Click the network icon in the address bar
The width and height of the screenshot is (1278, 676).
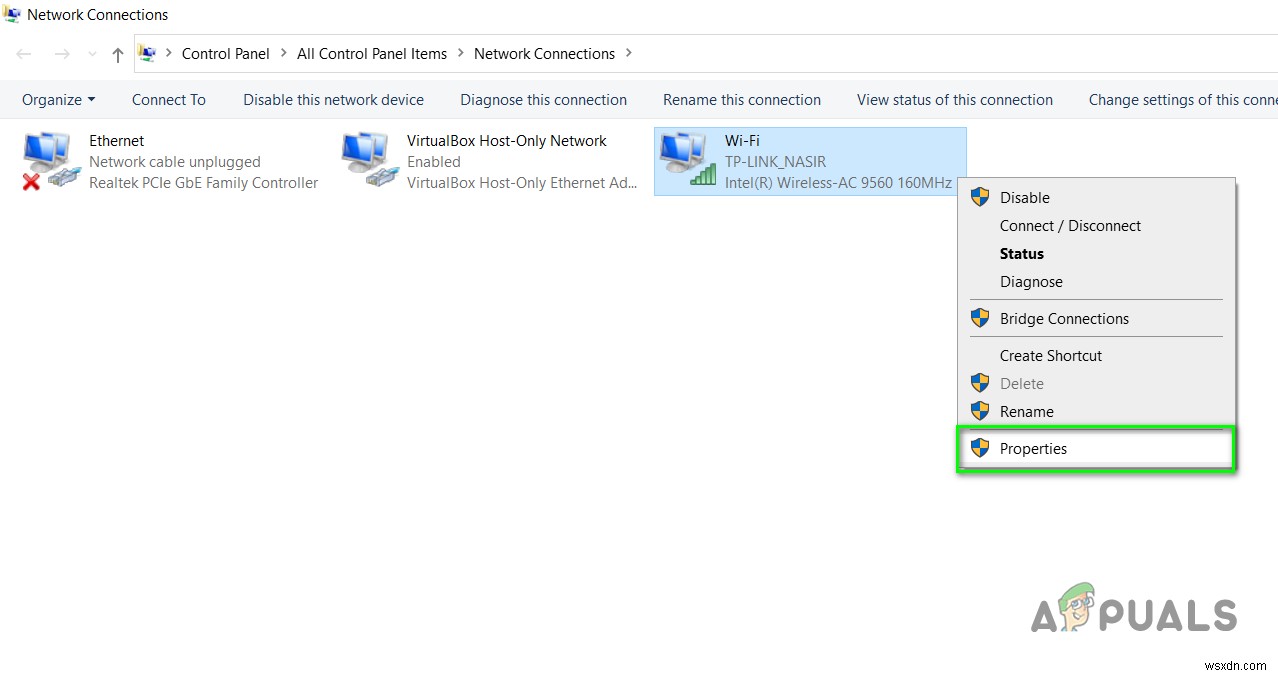[x=147, y=53]
